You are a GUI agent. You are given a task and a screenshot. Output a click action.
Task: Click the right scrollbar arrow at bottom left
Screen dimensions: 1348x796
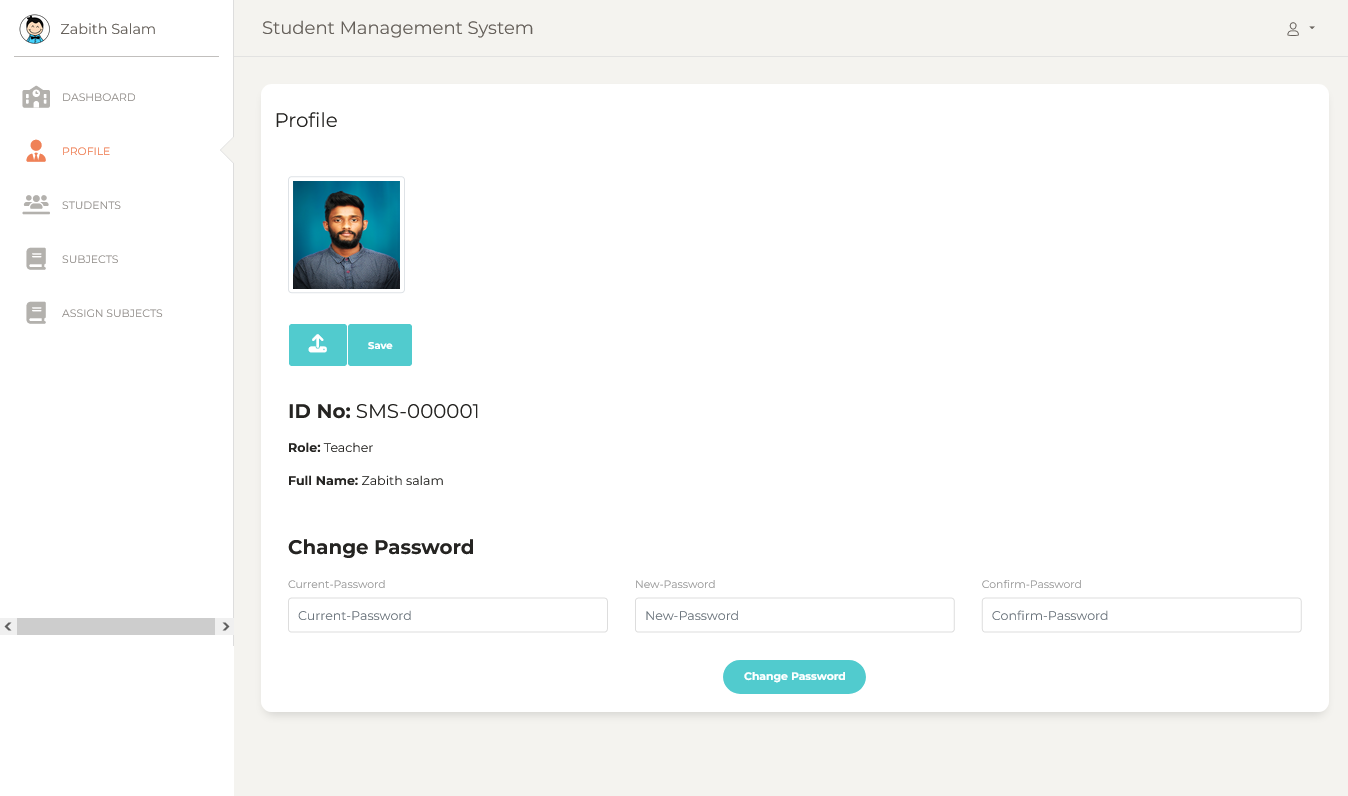226,626
